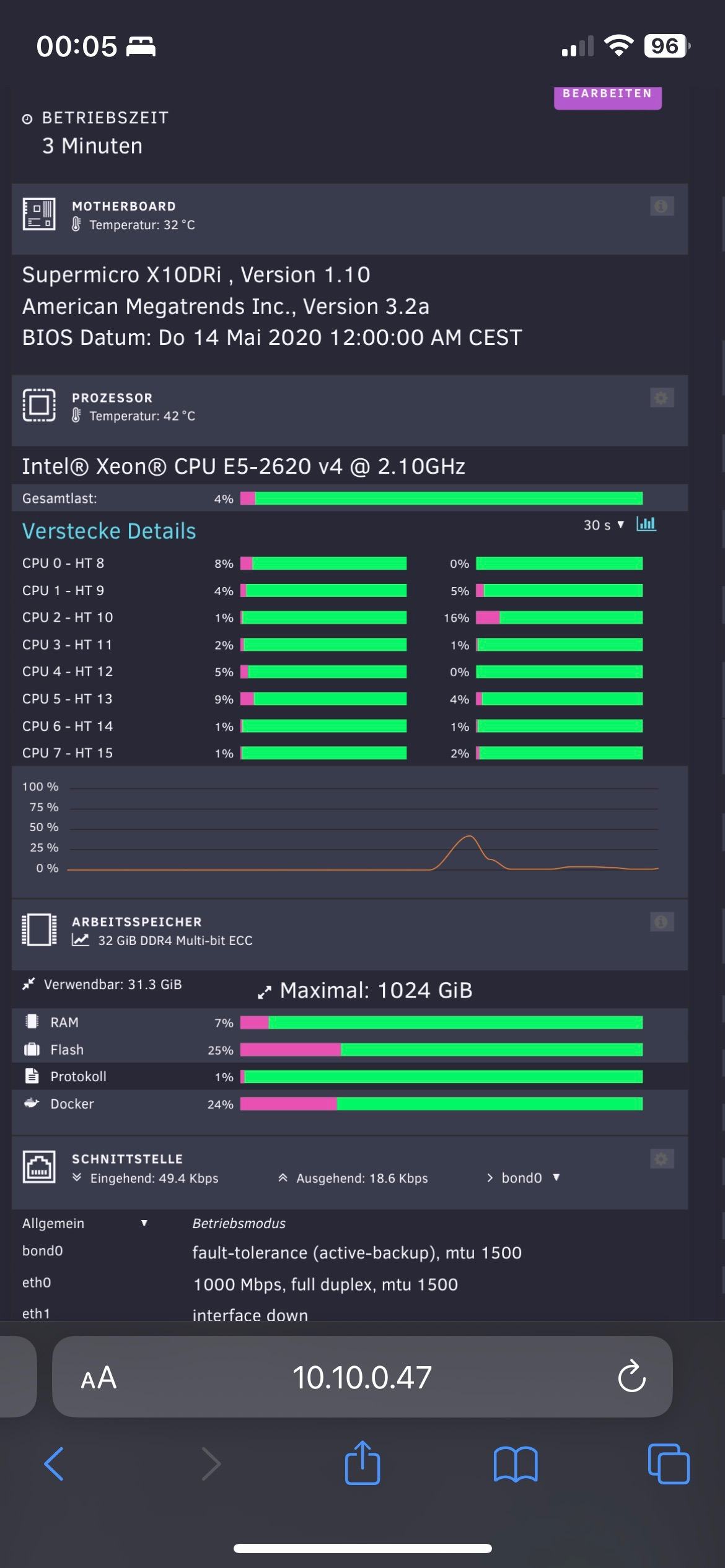Screen dimensions: 725x1568
Task: Go back to previous page
Action: tap(55, 1464)
